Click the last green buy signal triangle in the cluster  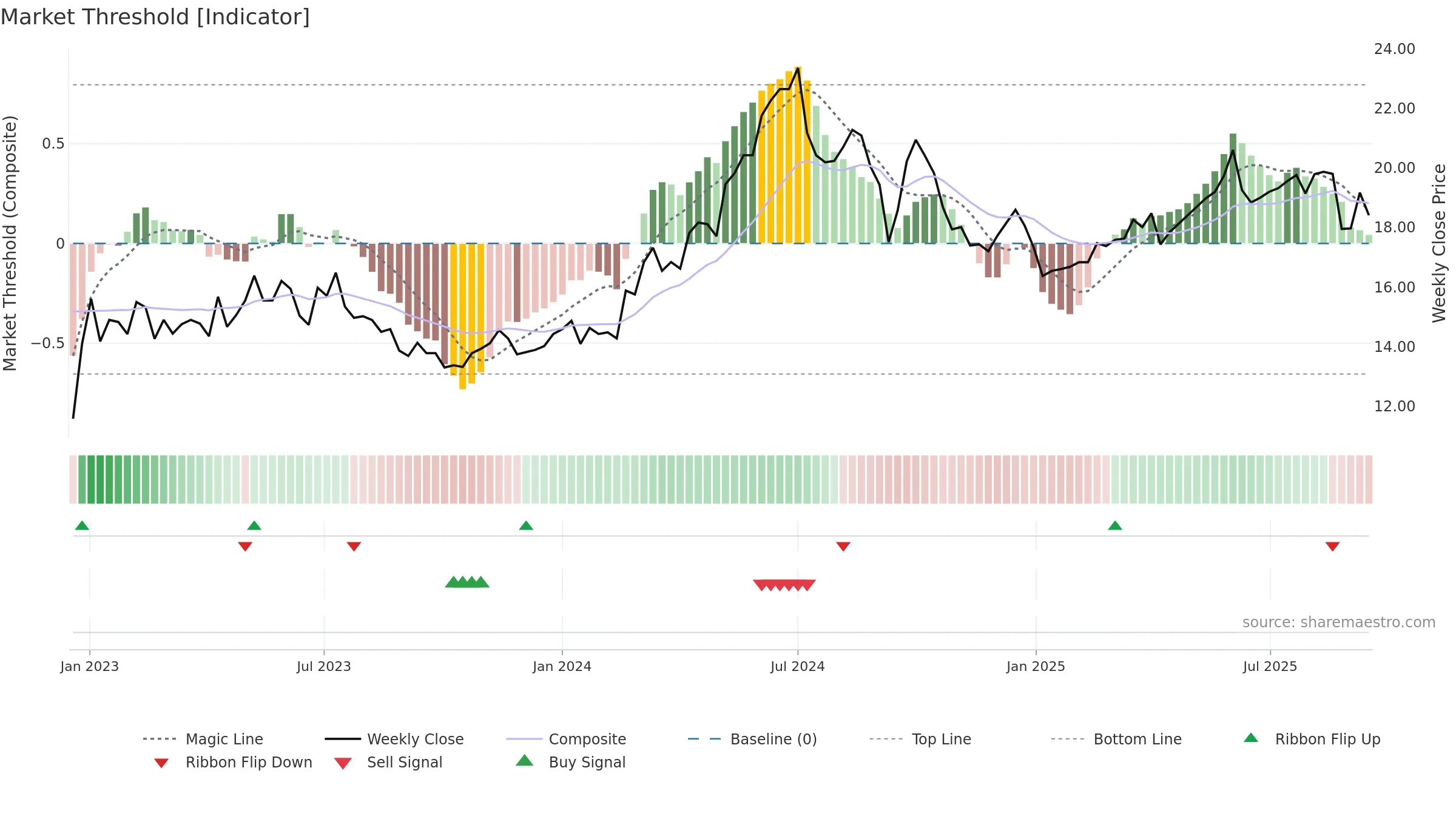pos(481,582)
